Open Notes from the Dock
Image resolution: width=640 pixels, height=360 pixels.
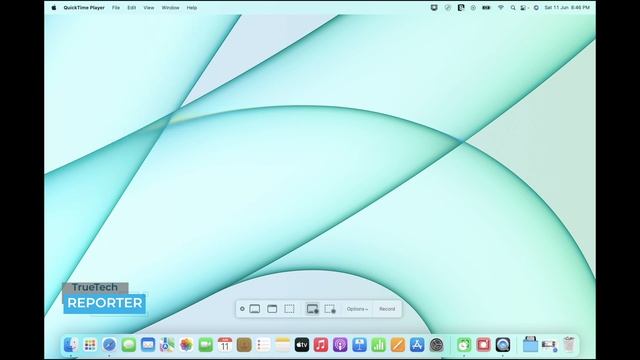click(x=282, y=345)
